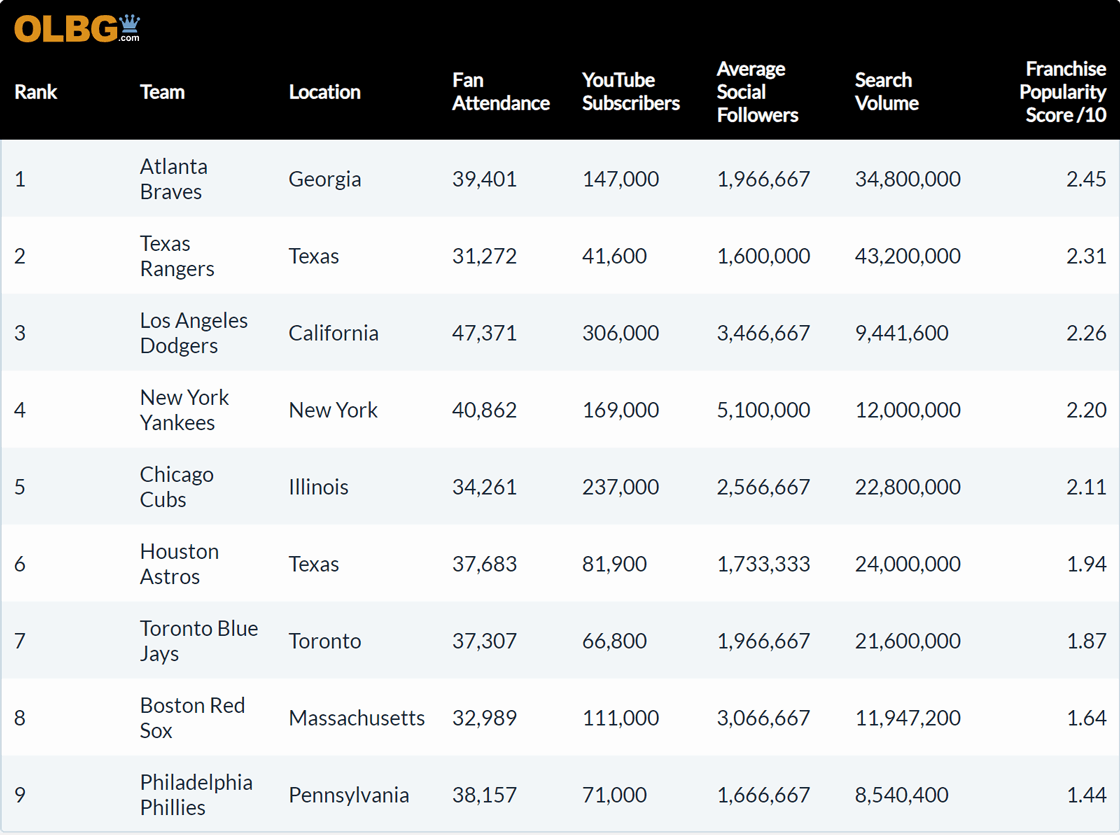Click the New York location cell
The height and width of the screenshot is (835, 1120).
pyautogui.click(x=333, y=410)
